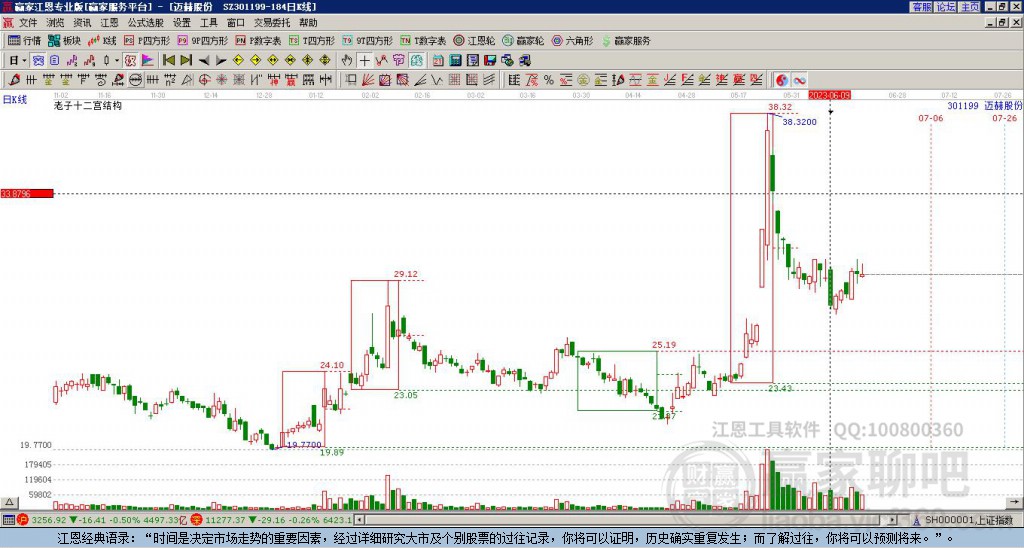Open the calendar icon in toolbar

pos(438,61)
